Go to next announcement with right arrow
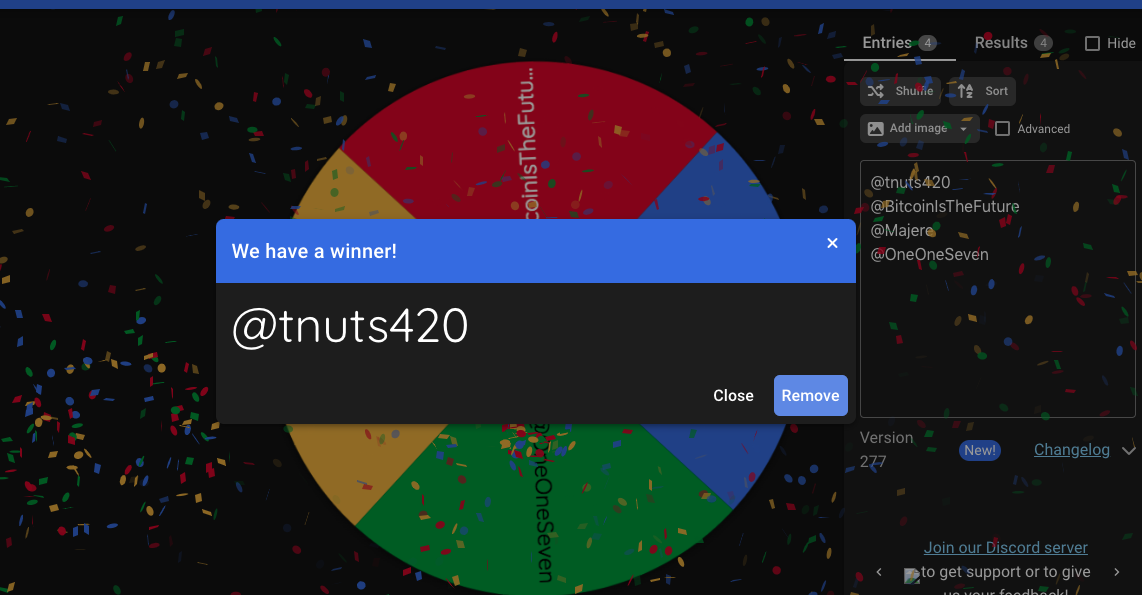 (x=1117, y=572)
